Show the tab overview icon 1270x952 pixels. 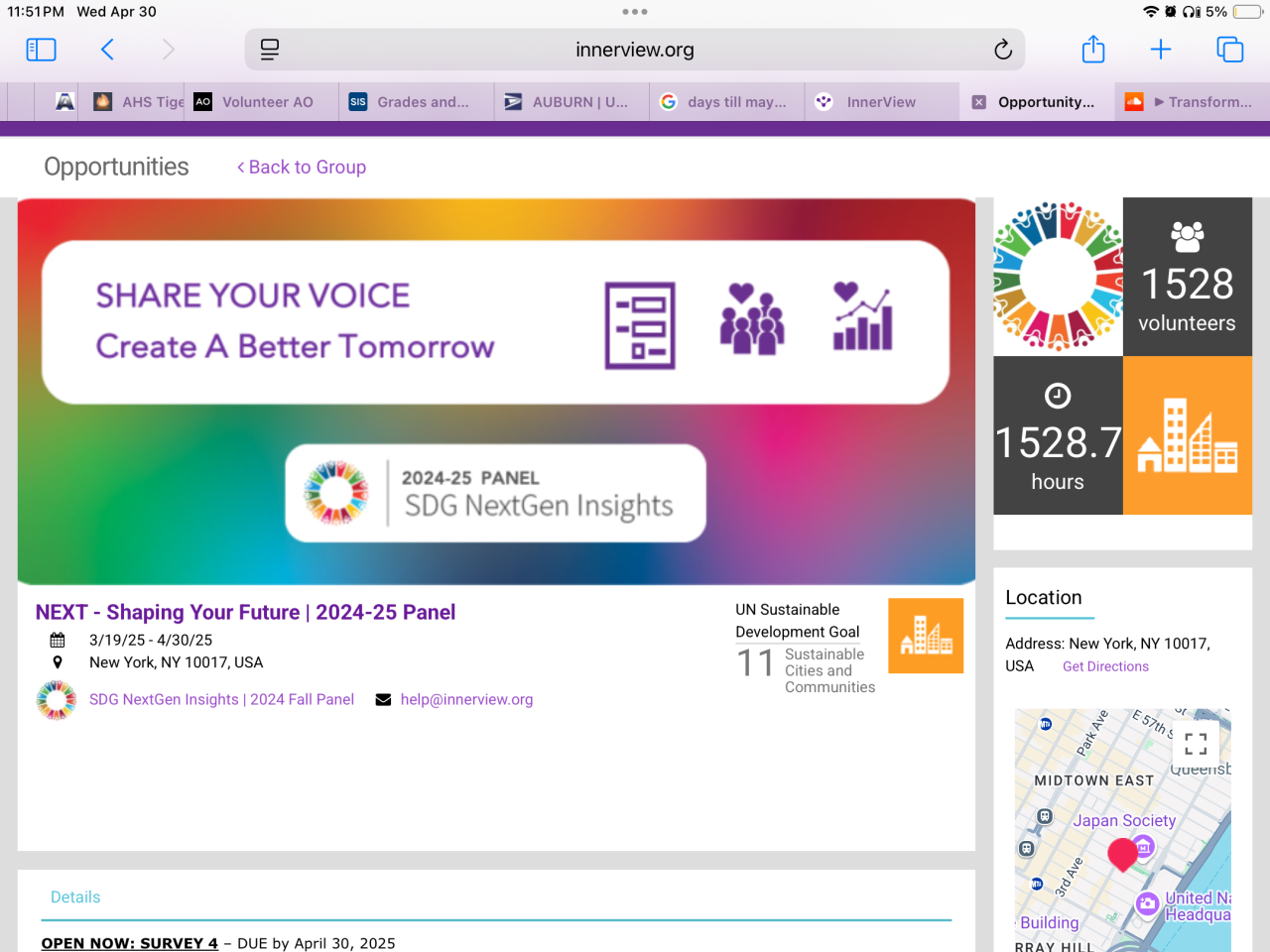tap(1230, 50)
